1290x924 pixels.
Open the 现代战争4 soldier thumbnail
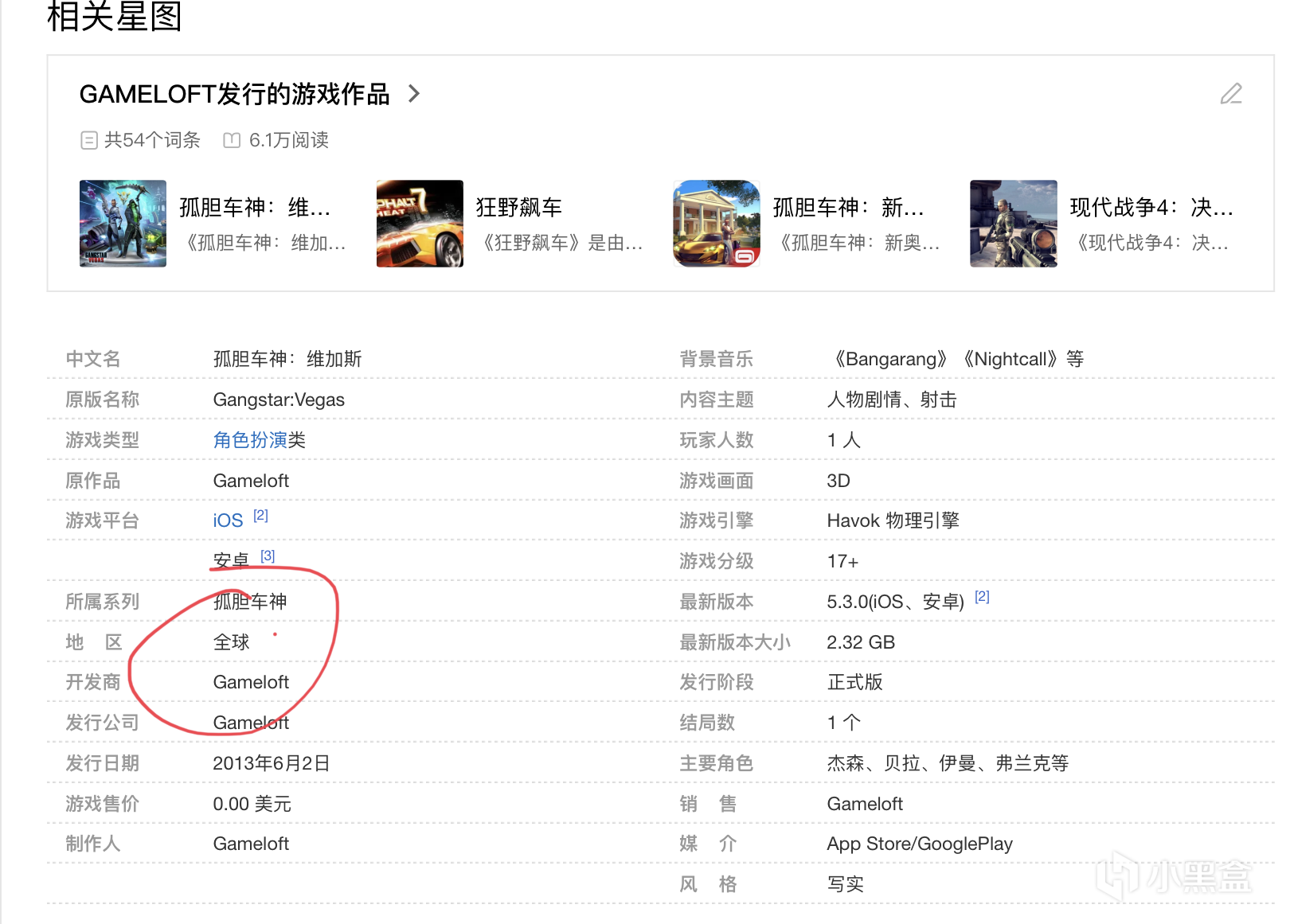(x=1014, y=224)
